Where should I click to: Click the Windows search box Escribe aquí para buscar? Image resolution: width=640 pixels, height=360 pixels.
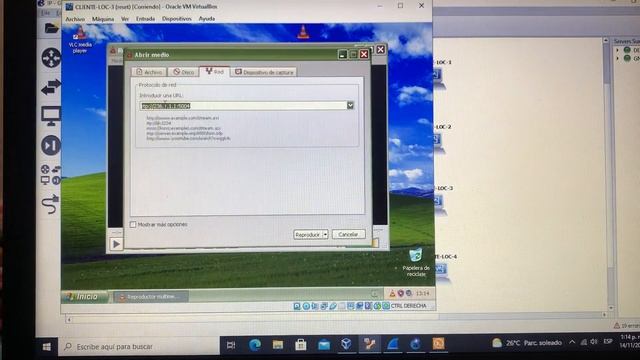(139, 347)
